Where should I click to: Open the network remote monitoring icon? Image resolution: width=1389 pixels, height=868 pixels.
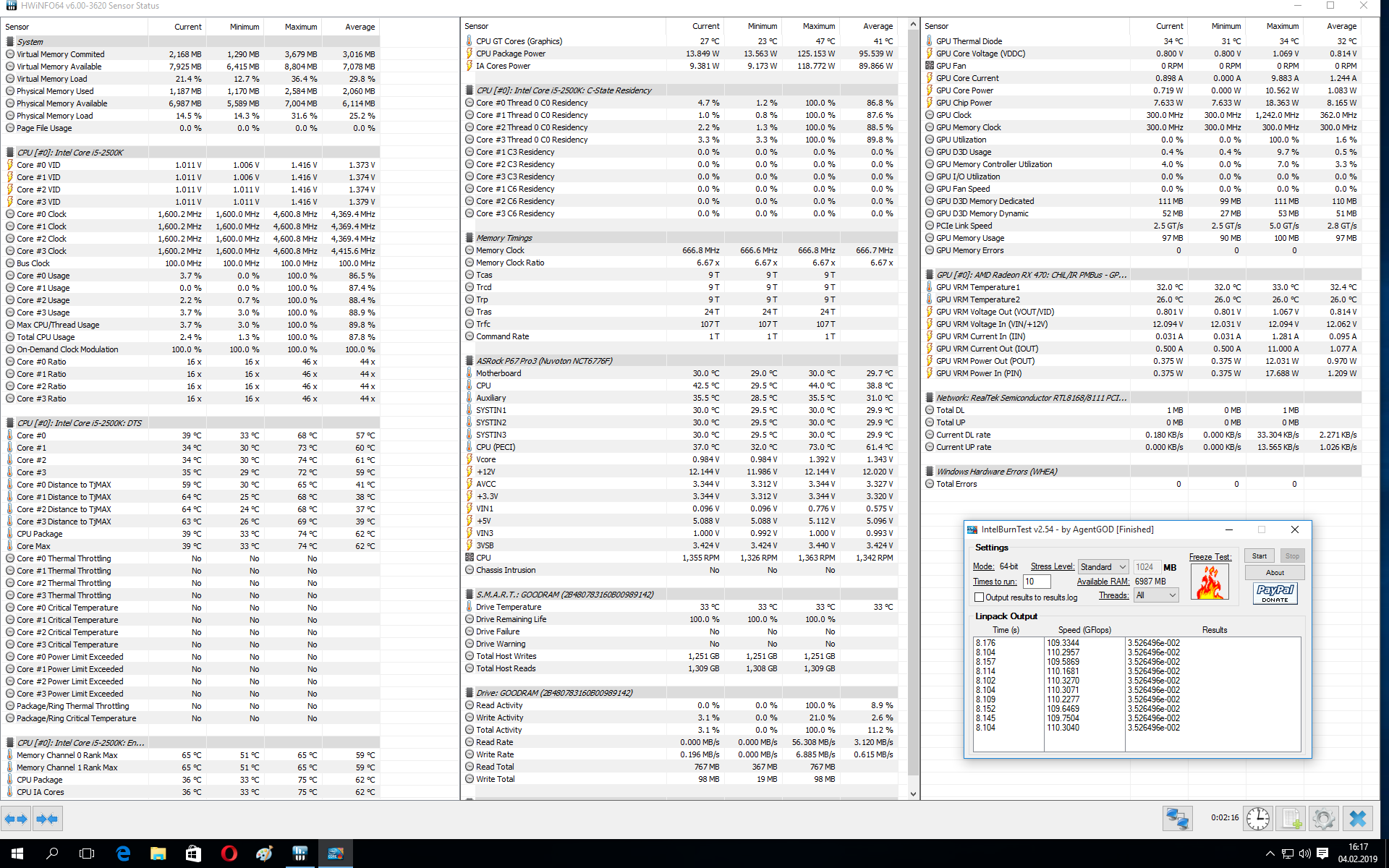point(1177,819)
